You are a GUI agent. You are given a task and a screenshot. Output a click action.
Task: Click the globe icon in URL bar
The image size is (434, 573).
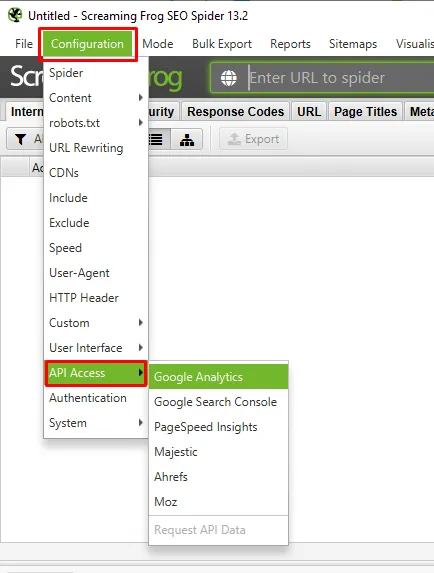229,78
